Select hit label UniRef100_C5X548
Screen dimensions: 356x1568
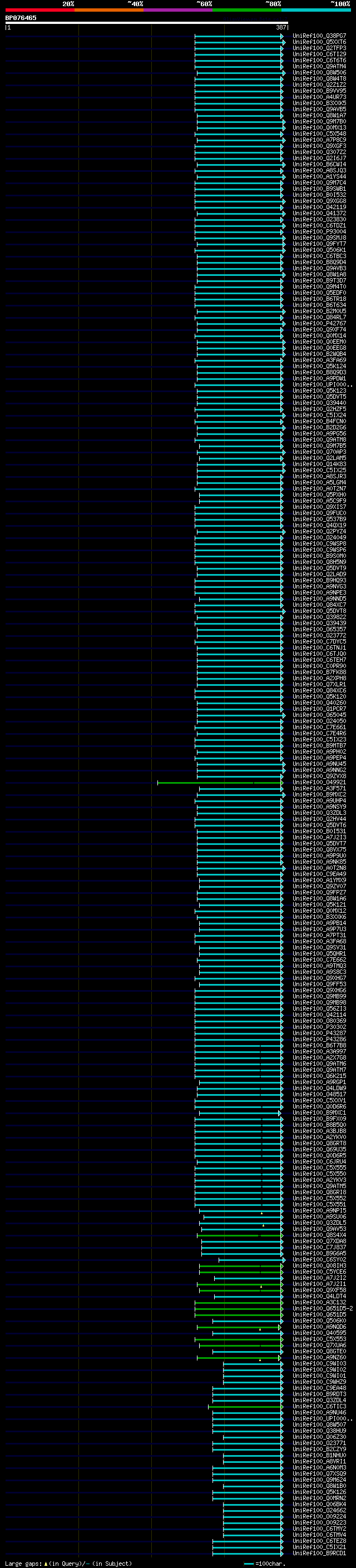[x=319, y=134]
